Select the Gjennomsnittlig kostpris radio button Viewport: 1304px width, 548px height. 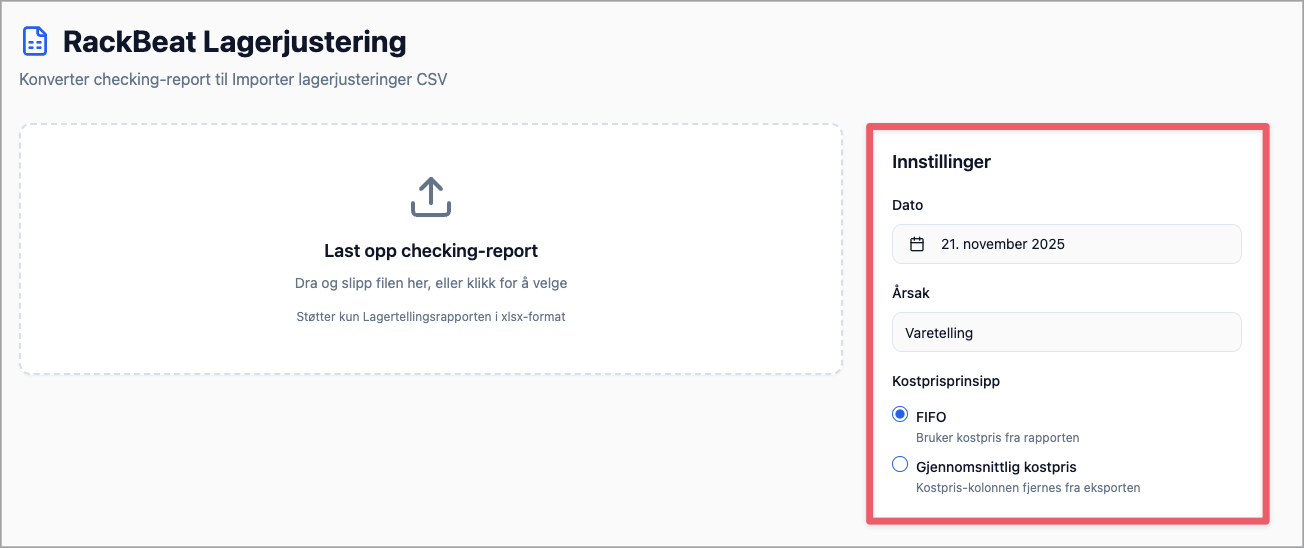click(x=900, y=465)
